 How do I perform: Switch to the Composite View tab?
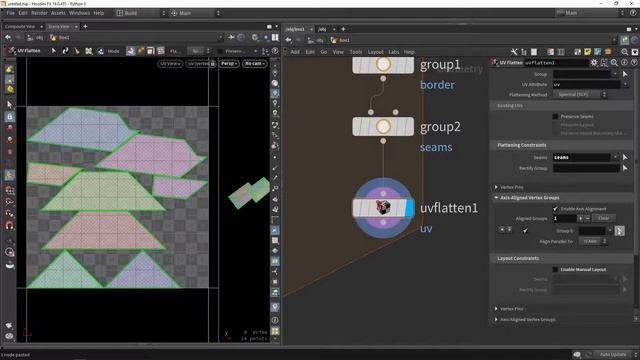(20, 27)
